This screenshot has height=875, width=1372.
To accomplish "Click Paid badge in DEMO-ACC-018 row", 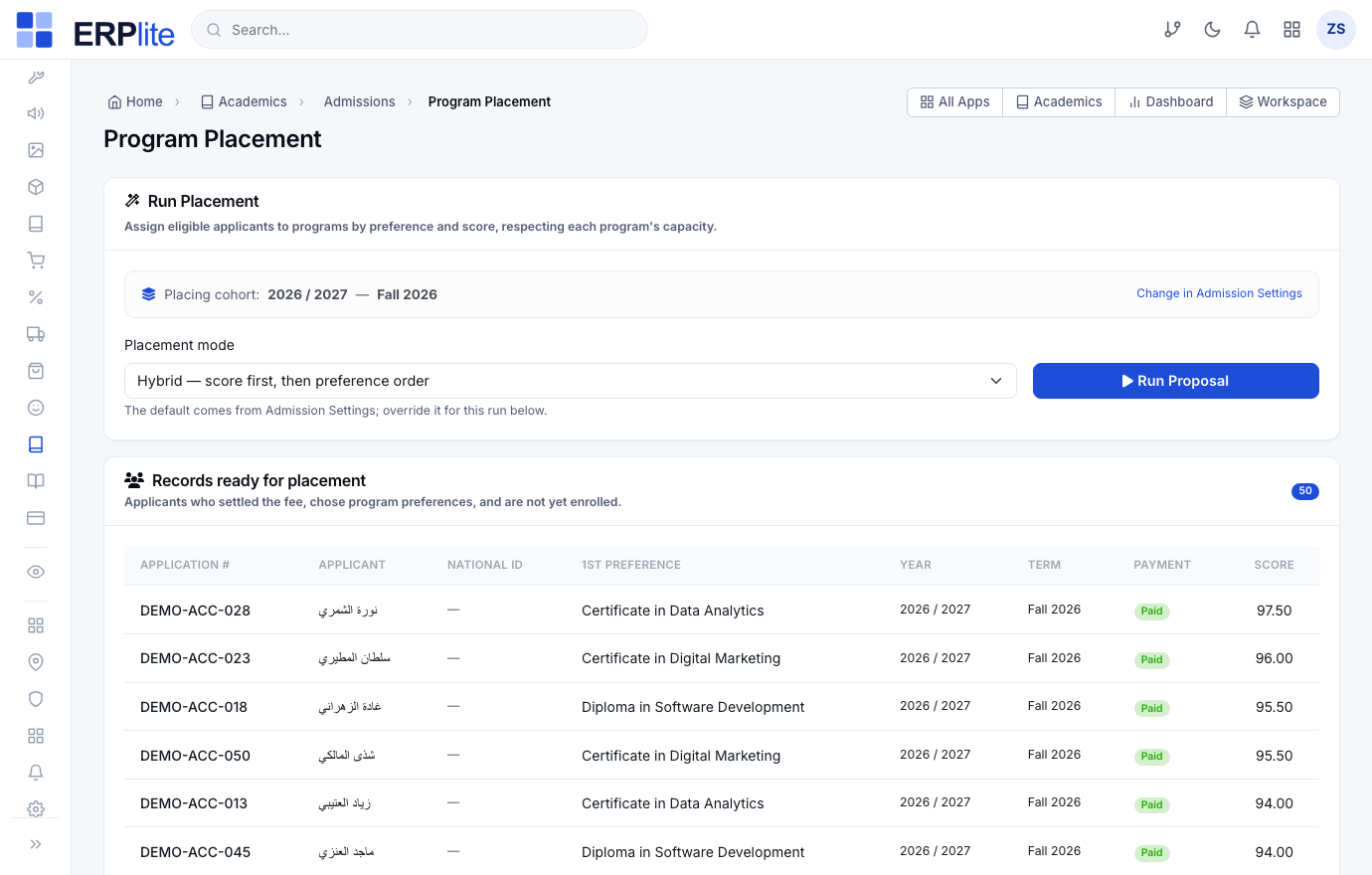I will pyautogui.click(x=1152, y=708).
